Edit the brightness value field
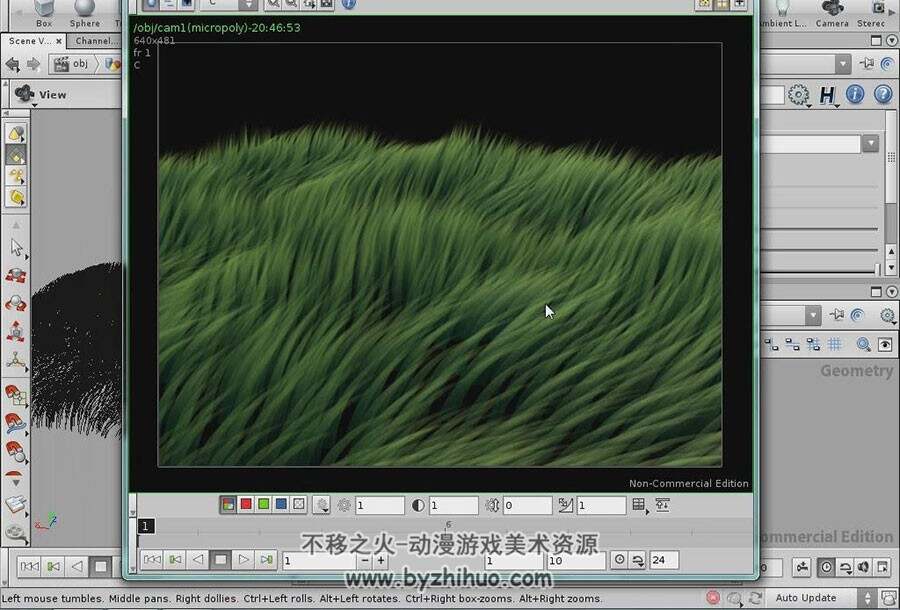The image size is (900, 610). 379,506
